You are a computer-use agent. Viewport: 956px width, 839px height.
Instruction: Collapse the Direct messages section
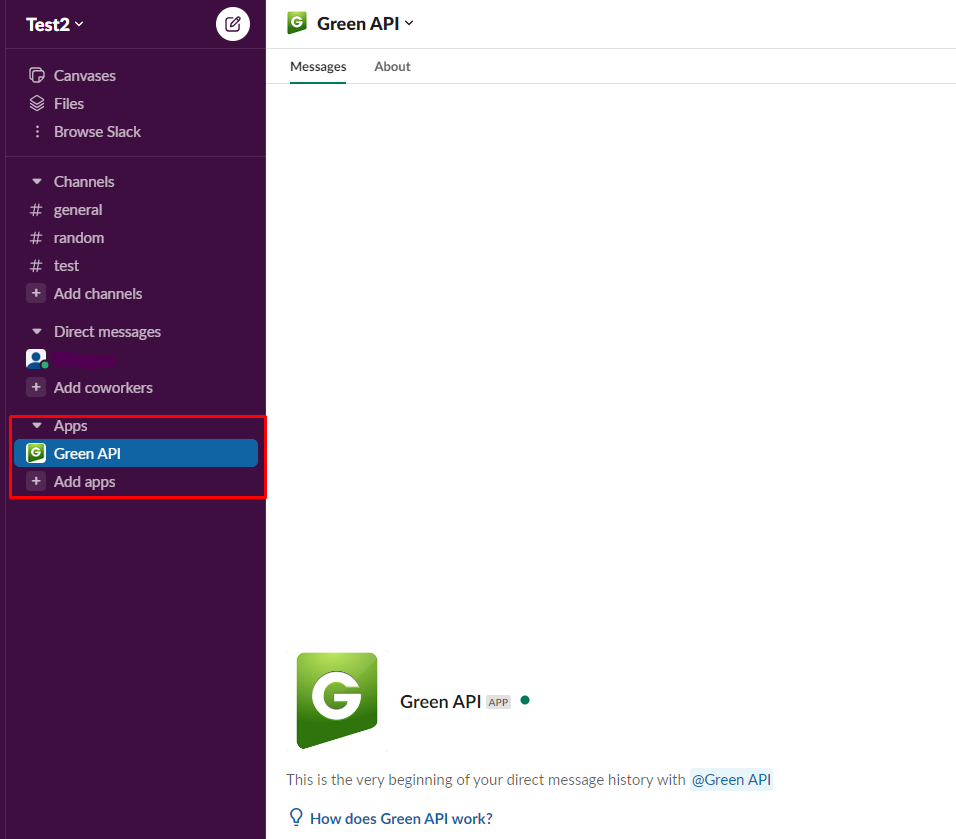(x=37, y=332)
